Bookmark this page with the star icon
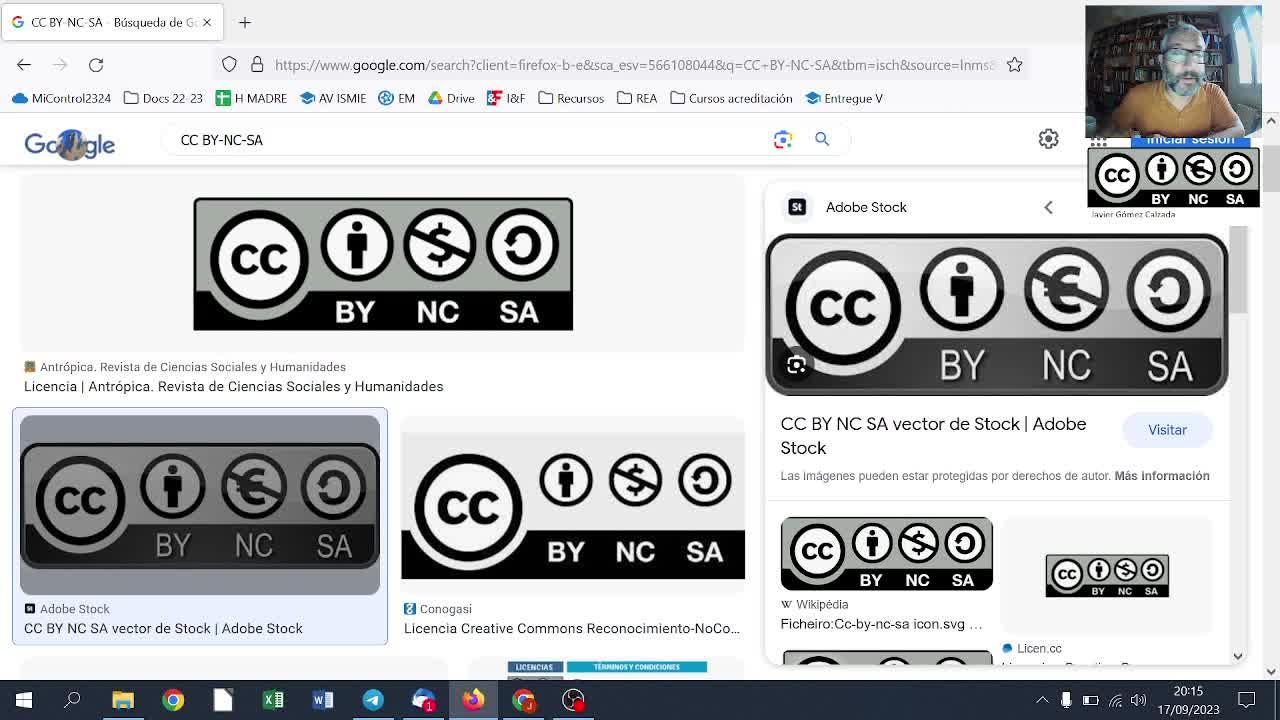 (1015, 65)
